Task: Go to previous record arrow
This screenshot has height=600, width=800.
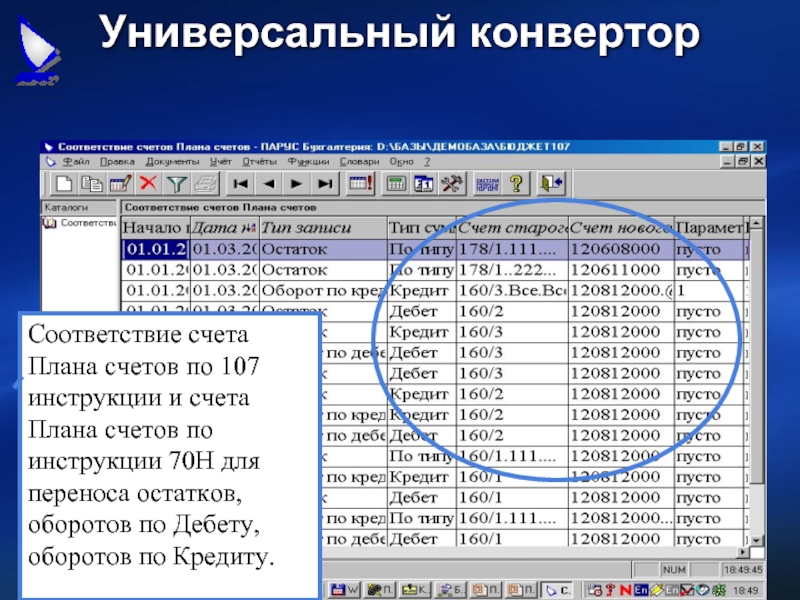Action: (269, 183)
